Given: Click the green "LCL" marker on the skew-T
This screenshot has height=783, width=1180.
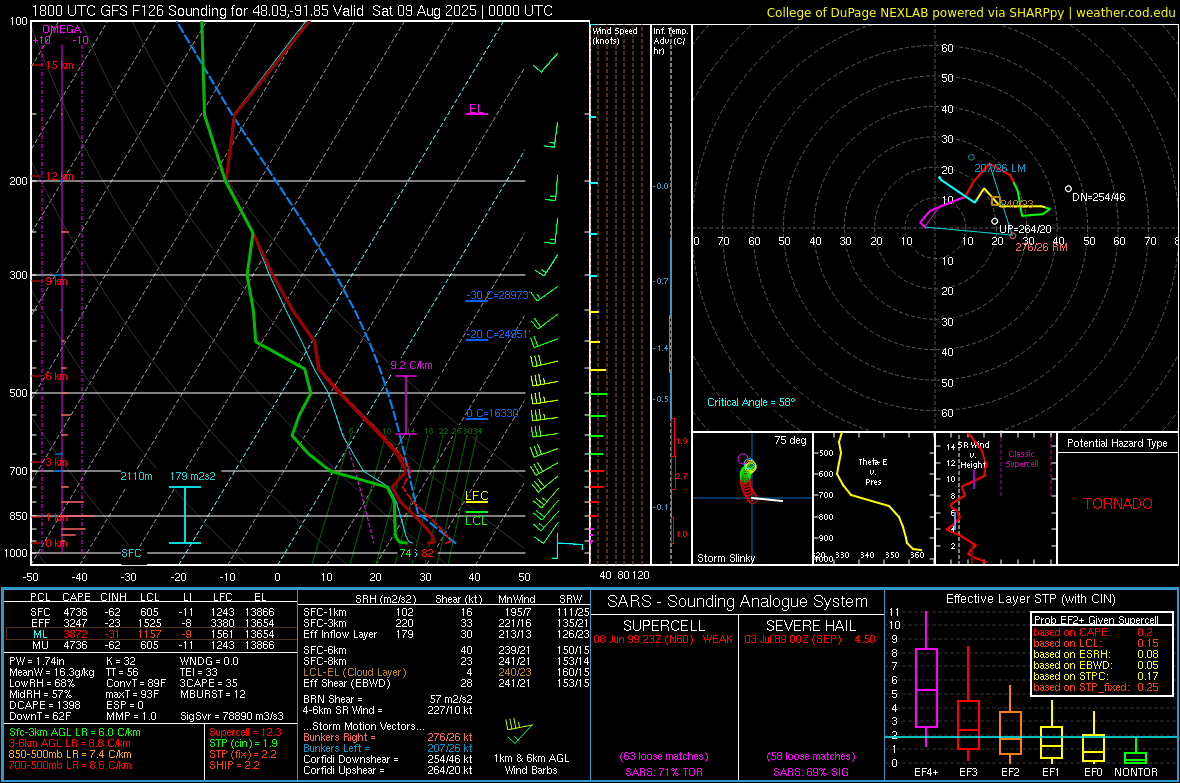Looking at the screenshot, I should (476, 520).
